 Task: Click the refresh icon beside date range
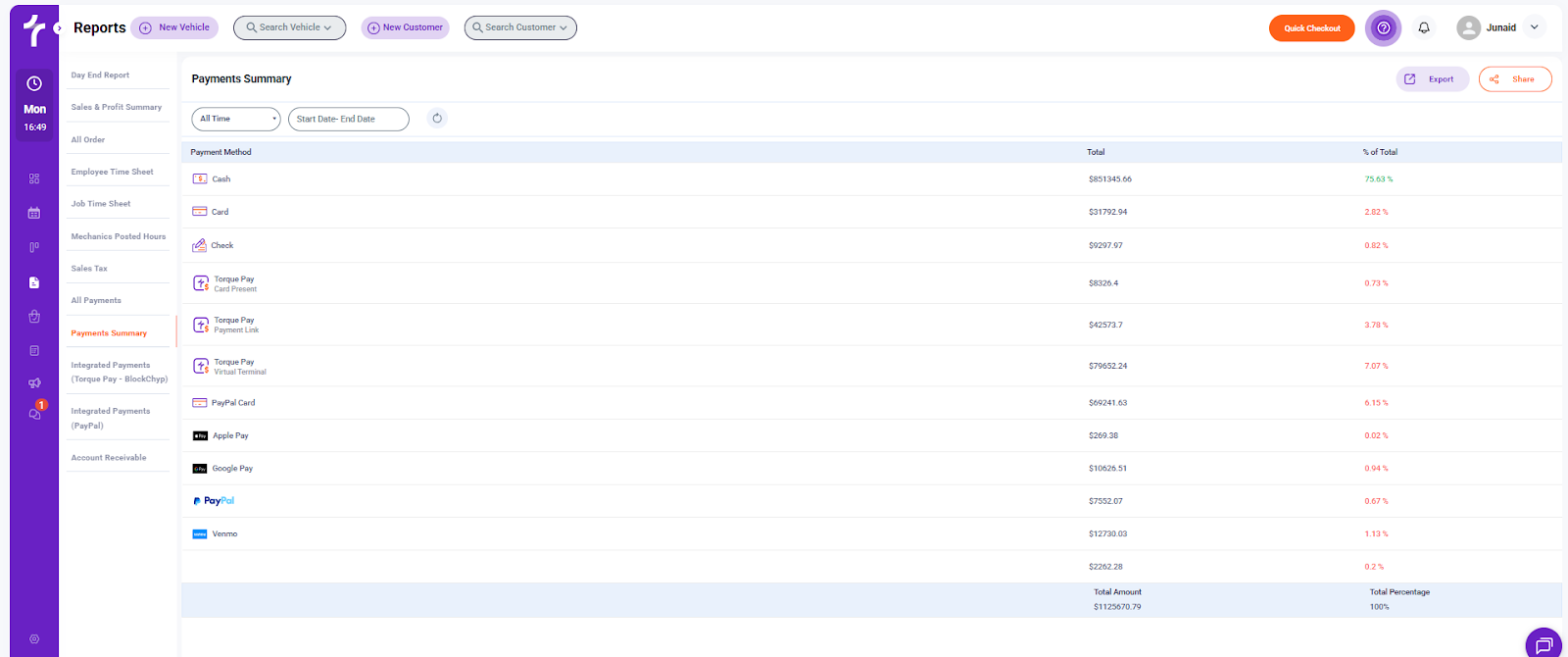pyautogui.click(x=437, y=119)
